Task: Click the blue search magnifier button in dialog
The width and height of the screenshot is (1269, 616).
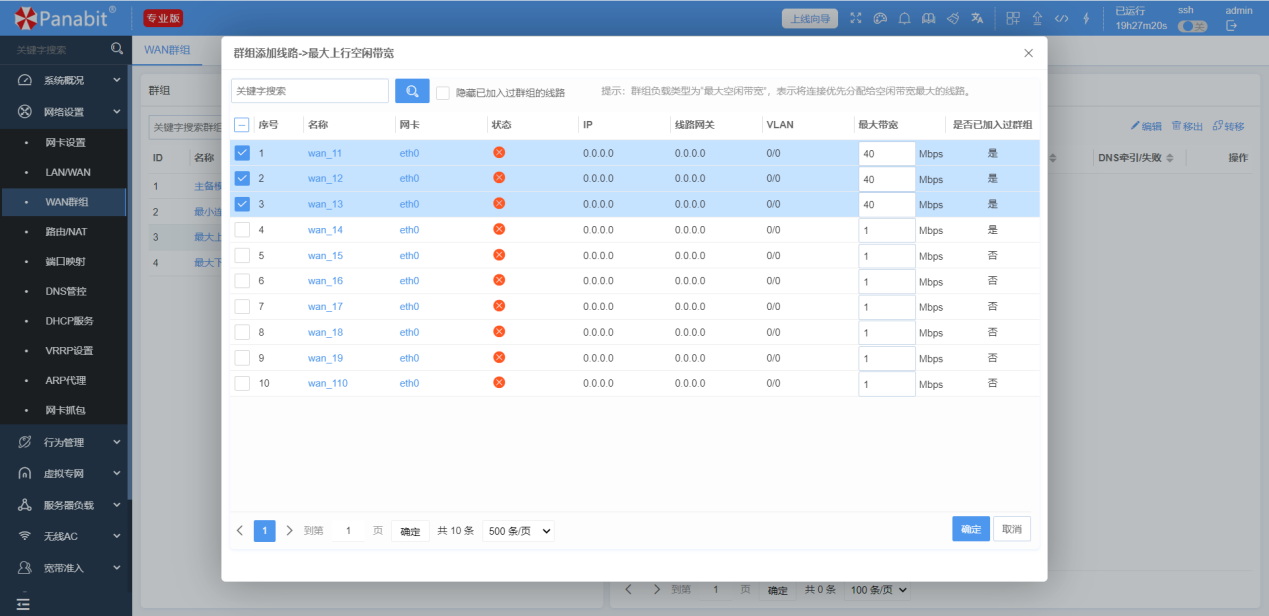Action: tap(412, 91)
